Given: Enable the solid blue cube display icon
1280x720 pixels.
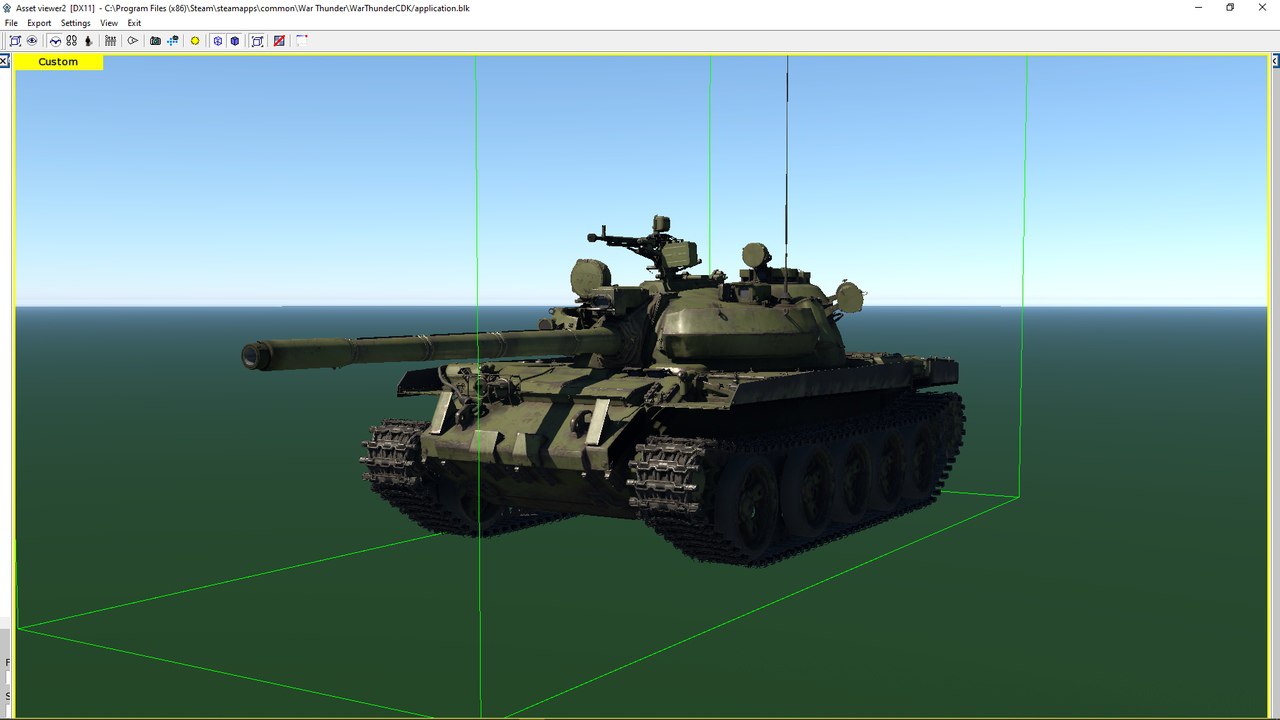Looking at the screenshot, I should (235, 41).
